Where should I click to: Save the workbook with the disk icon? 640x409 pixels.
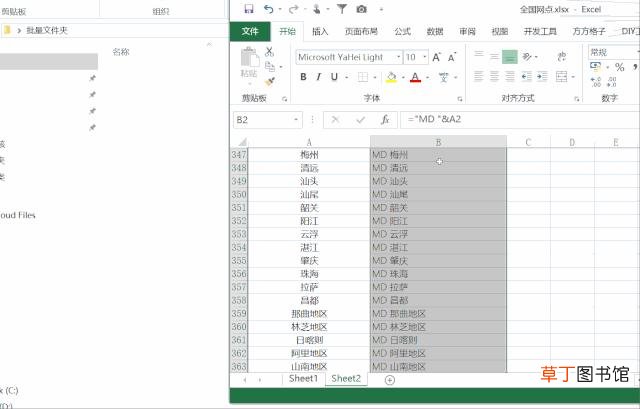click(x=249, y=9)
